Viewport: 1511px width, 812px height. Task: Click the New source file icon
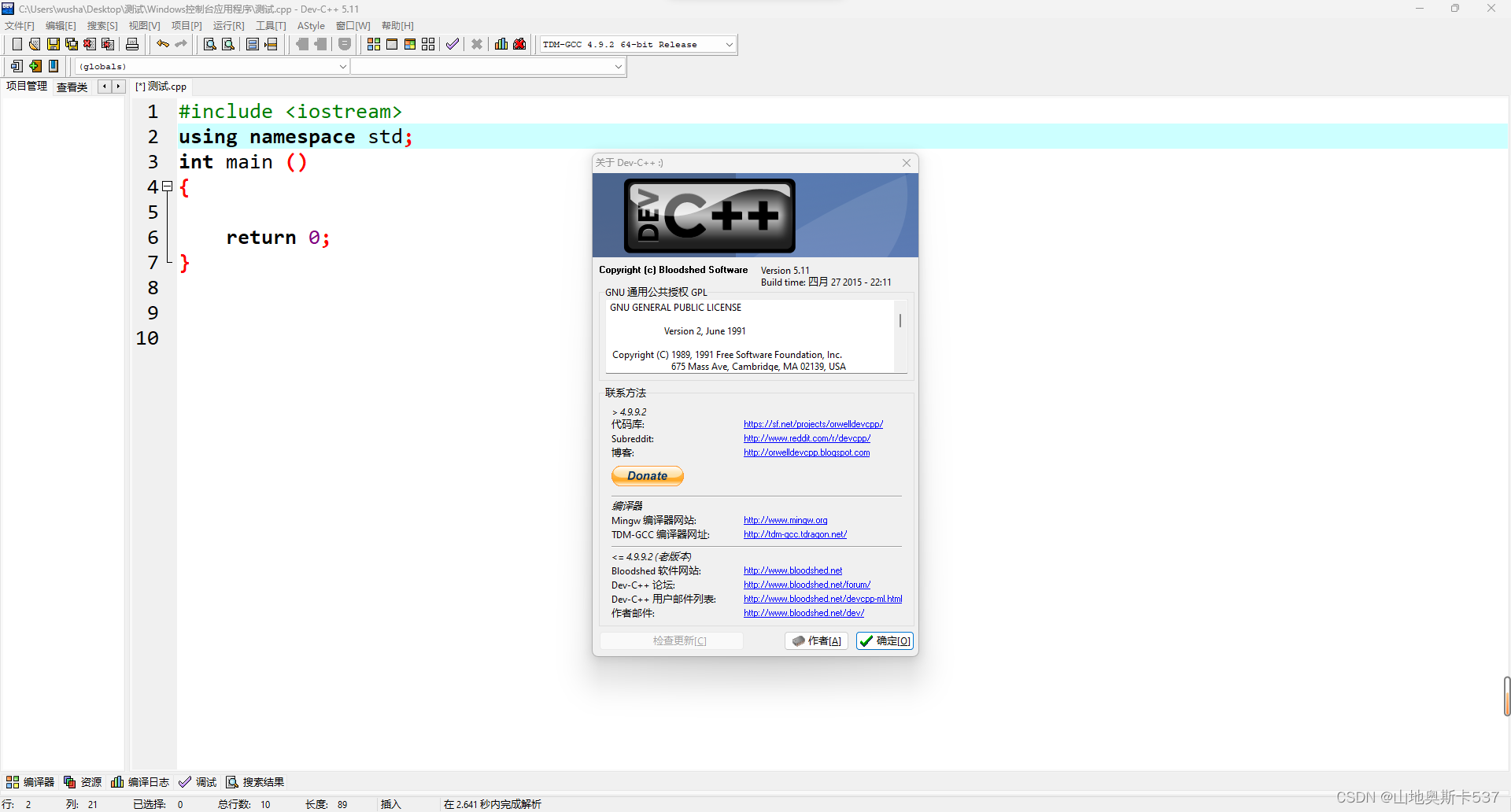pyautogui.click(x=17, y=44)
